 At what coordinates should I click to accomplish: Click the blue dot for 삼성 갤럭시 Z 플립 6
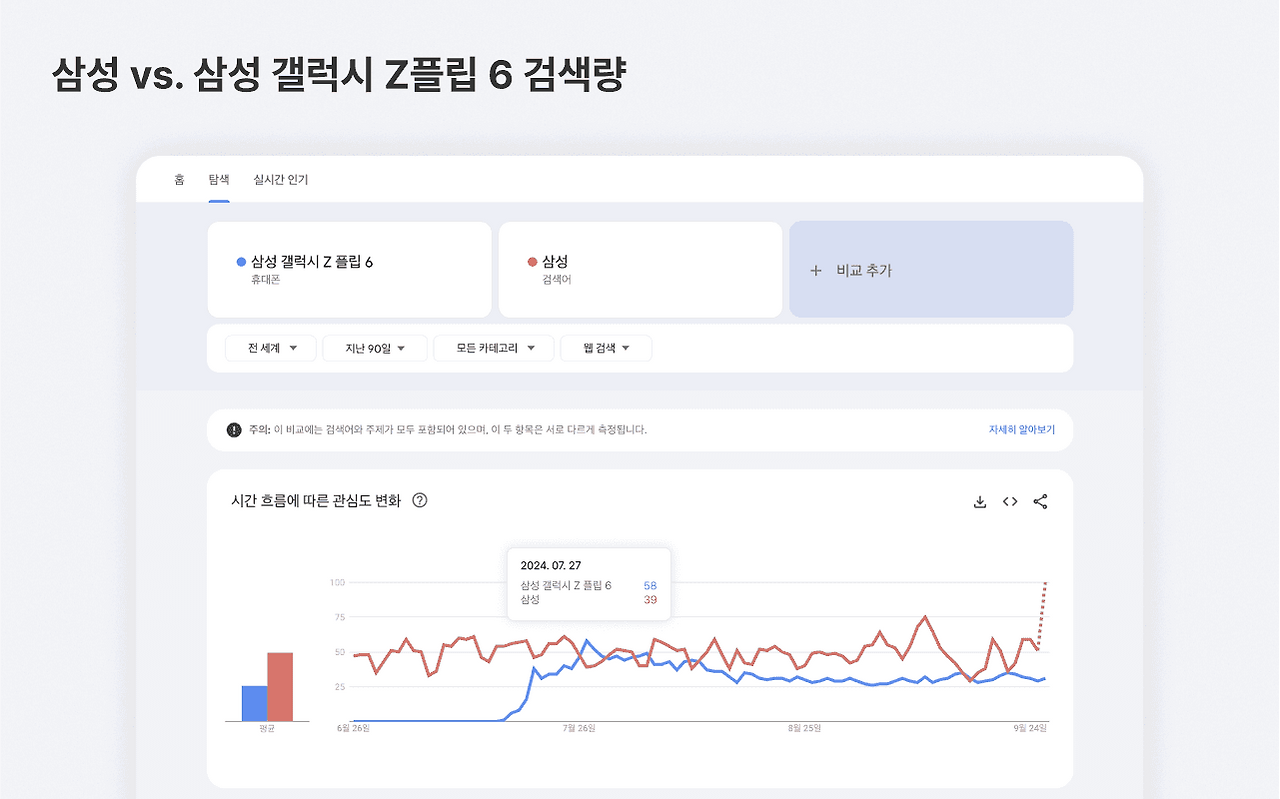coord(241,262)
